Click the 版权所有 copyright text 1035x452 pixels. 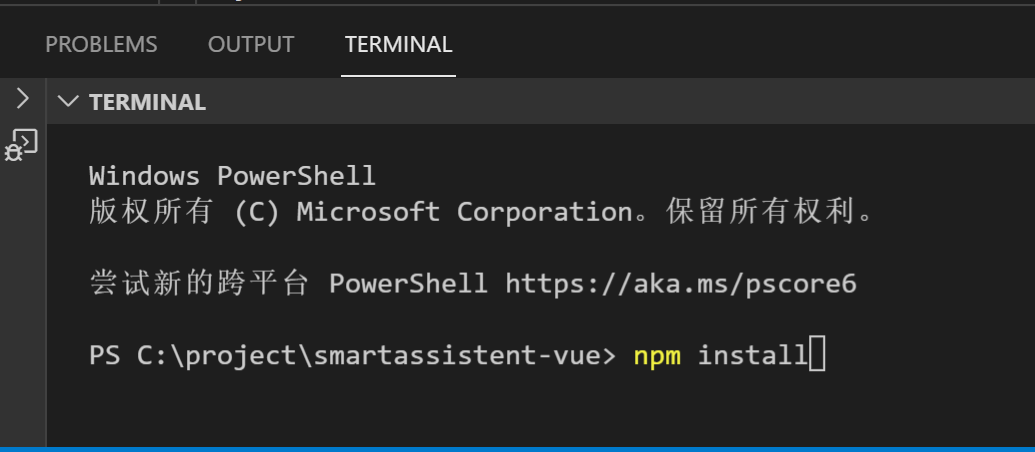click(151, 212)
